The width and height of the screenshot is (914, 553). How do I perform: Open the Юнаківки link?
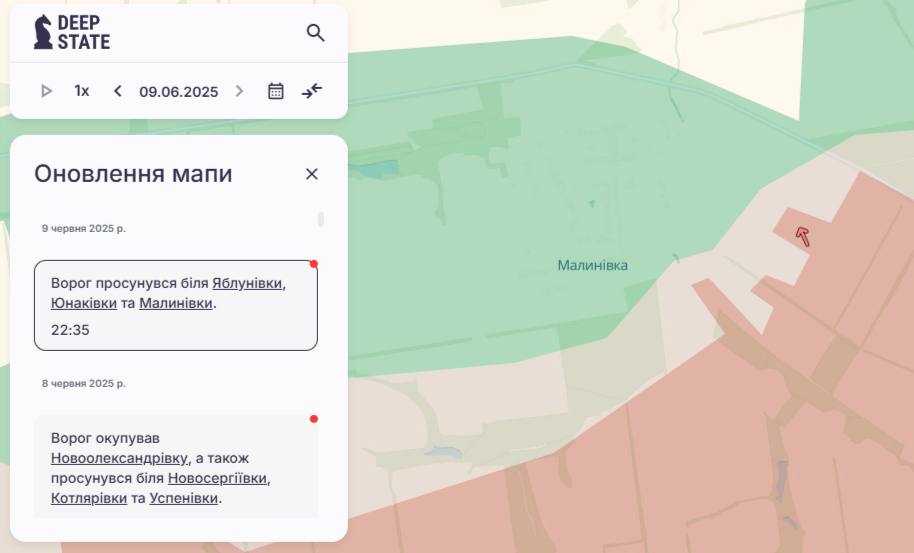click(x=84, y=303)
